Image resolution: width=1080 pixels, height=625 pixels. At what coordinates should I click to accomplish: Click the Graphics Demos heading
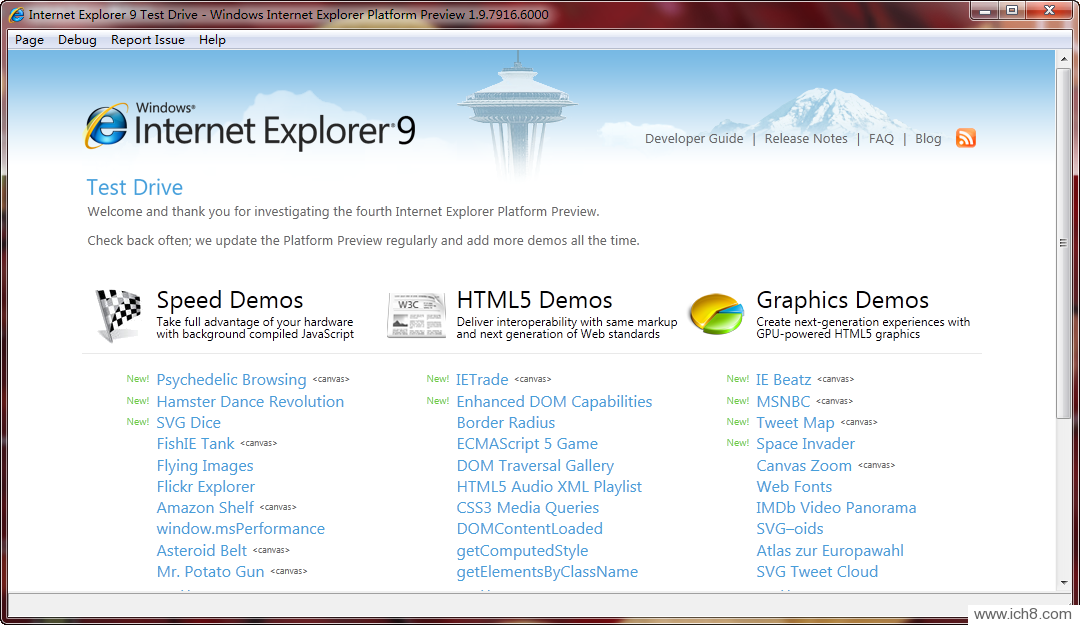coord(842,300)
